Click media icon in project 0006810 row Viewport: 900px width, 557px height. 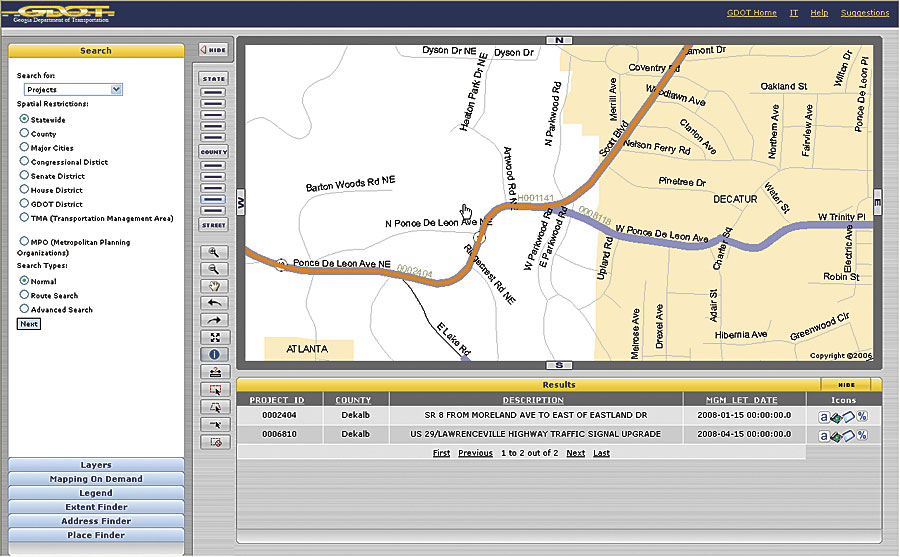(x=836, y=437)
